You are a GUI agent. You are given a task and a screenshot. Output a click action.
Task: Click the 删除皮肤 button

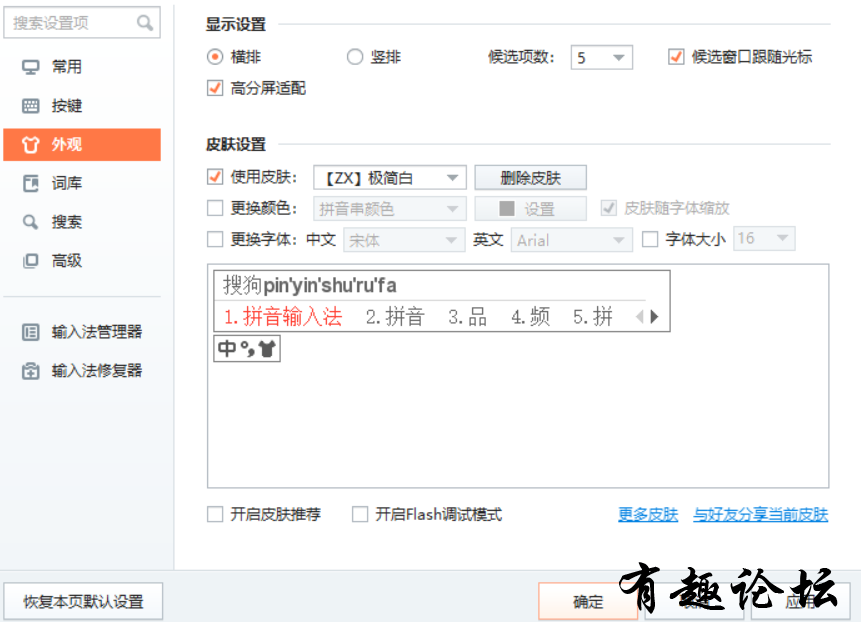point(530,177)
